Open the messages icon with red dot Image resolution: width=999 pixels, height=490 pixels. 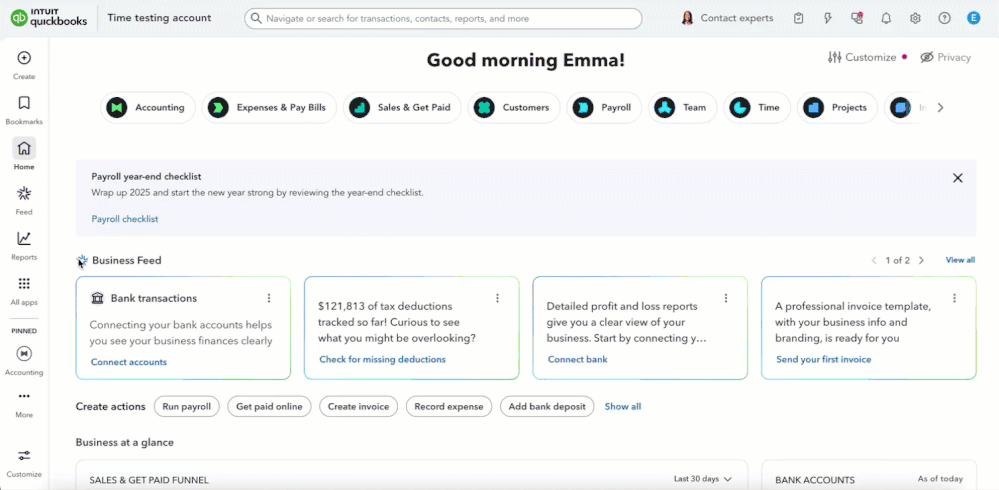click(x=857, y=18)
